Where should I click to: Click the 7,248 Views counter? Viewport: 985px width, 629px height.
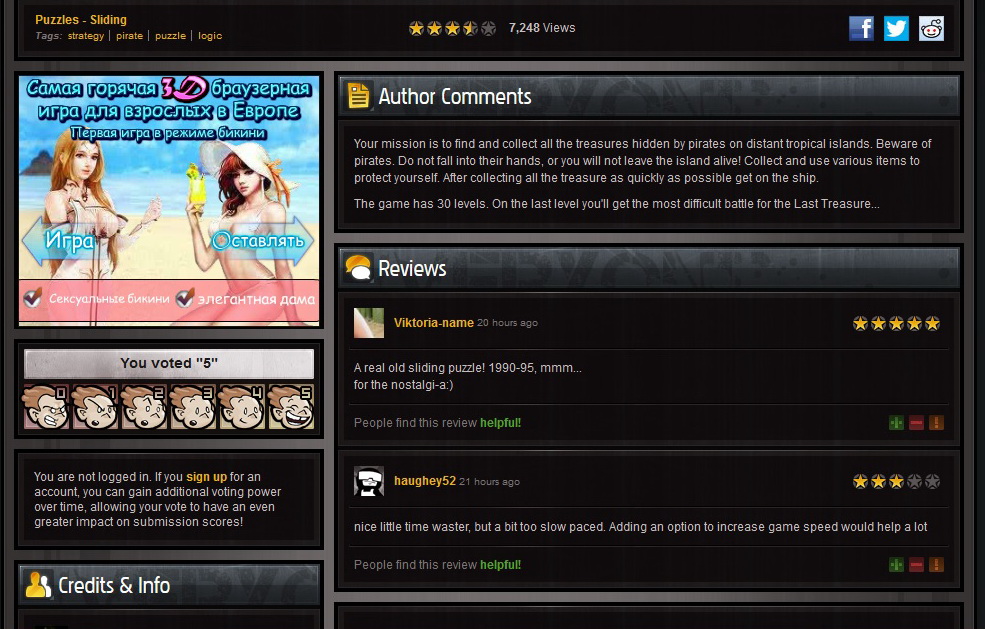point(542,28)
